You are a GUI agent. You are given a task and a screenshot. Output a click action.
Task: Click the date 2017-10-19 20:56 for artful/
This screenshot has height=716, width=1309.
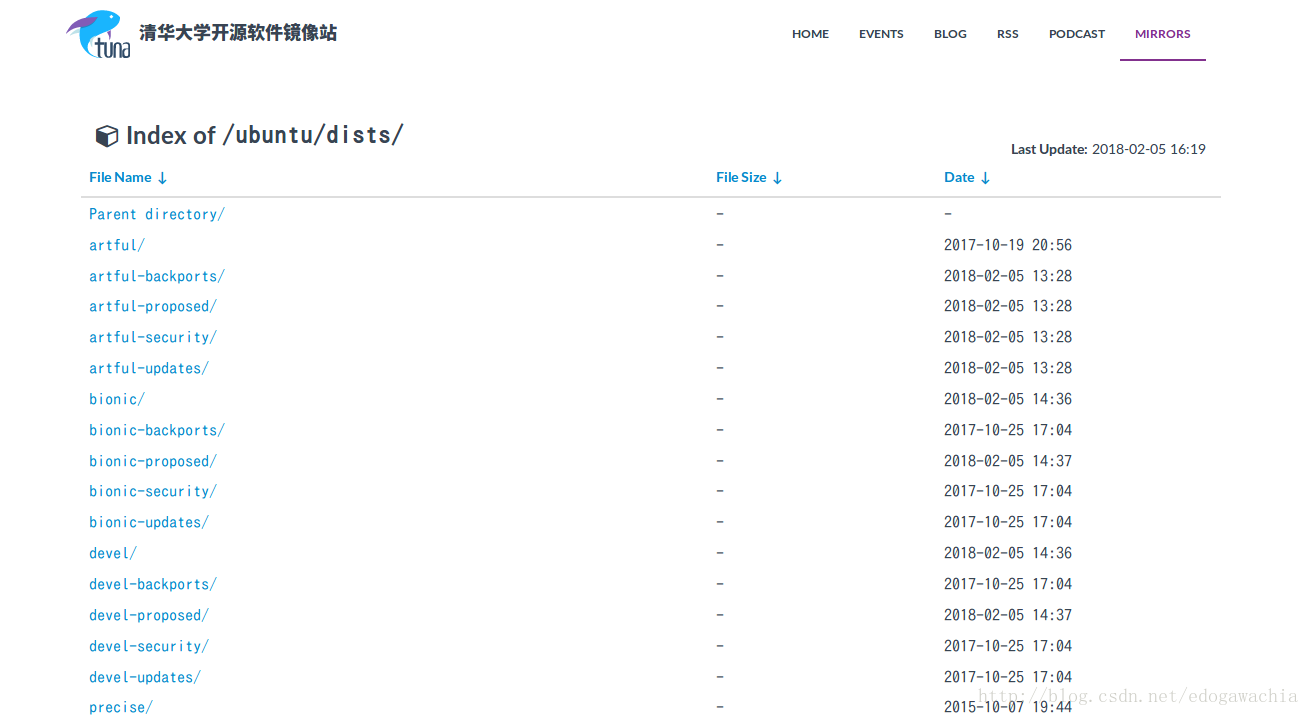(1008, 245)
